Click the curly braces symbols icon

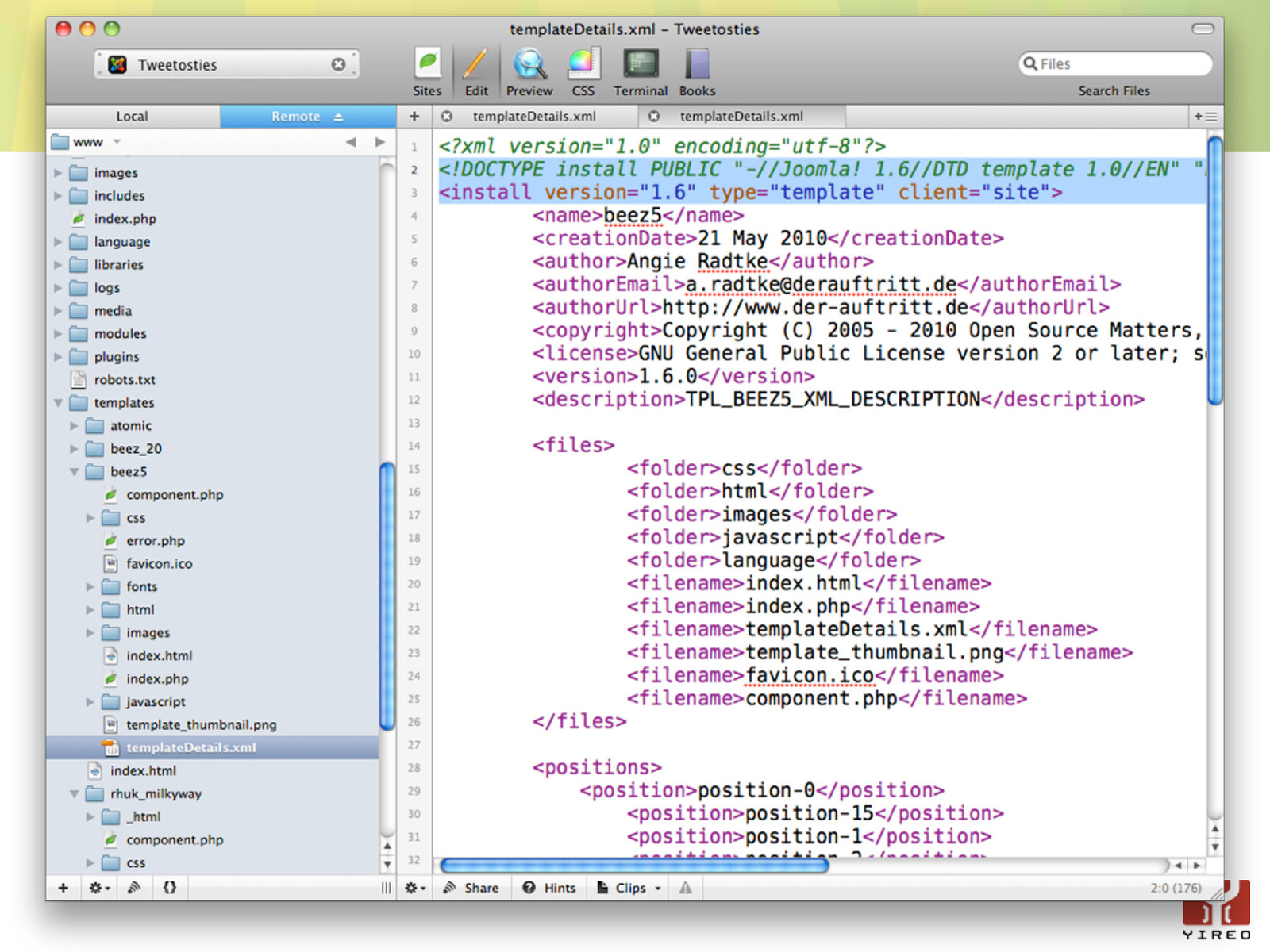(x=170, y=888)
